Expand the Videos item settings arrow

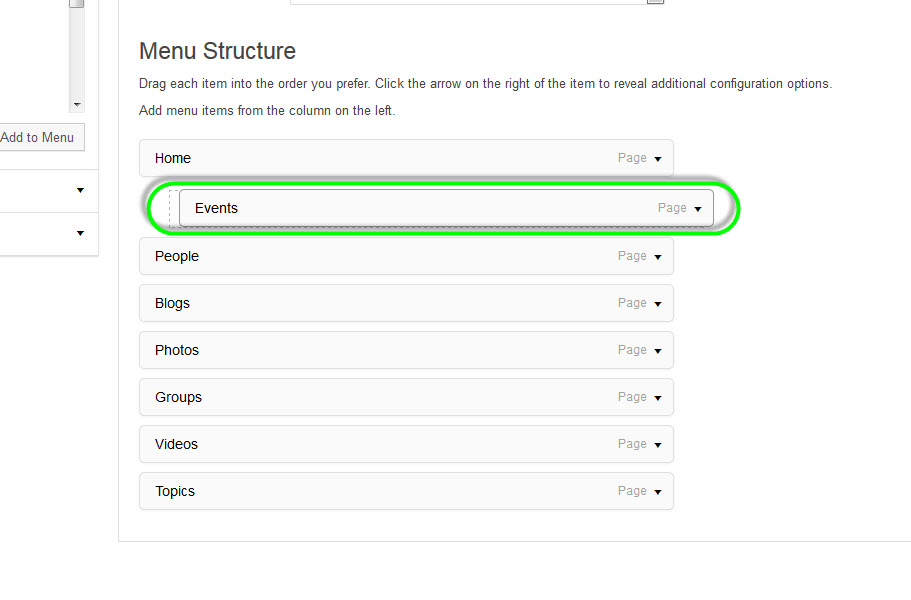coord(658,445)
